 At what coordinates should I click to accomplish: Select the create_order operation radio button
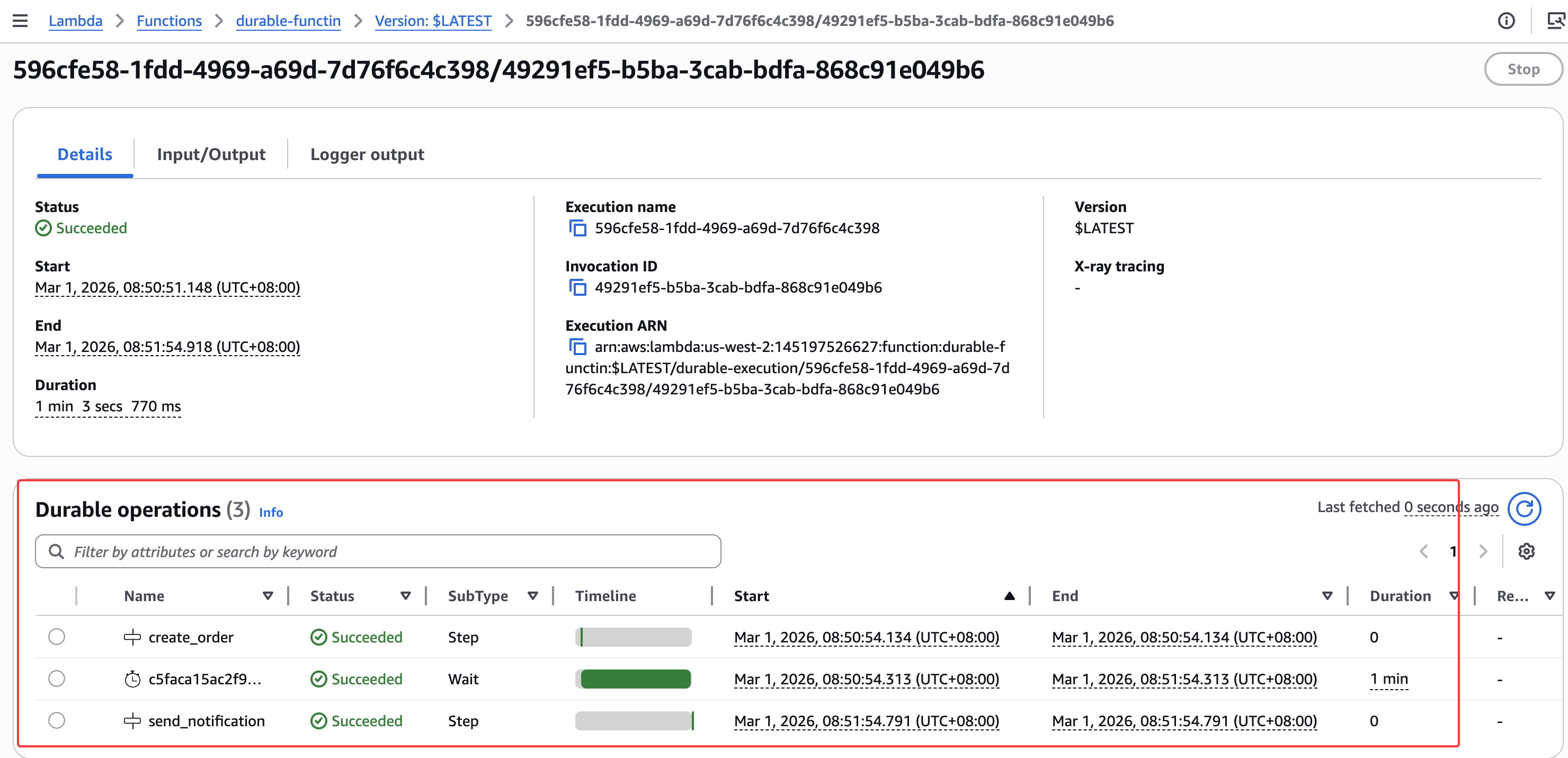(x=57, y=637)
